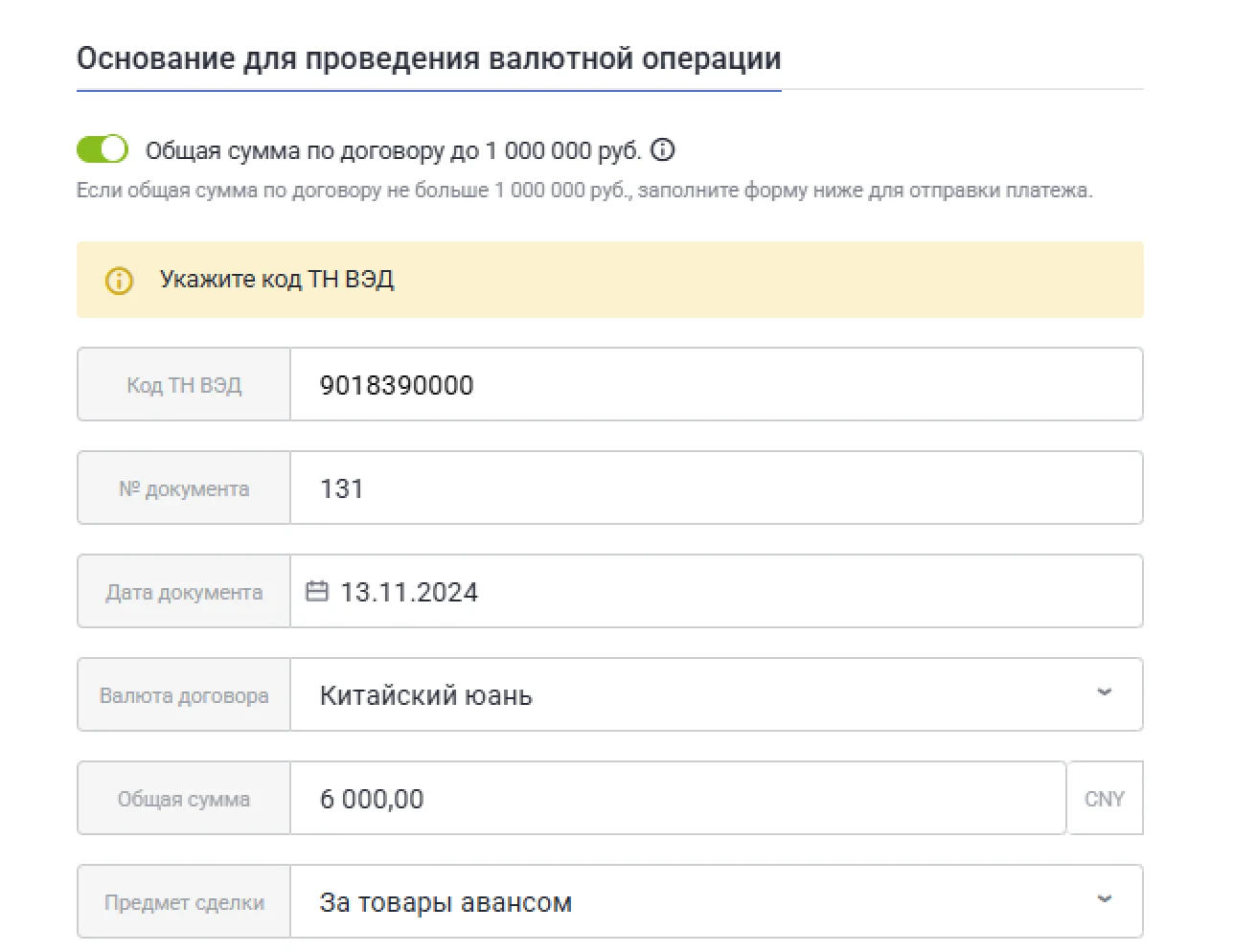
Task: Click the 'Дата документа' field label
Action: tap(184, 592)
